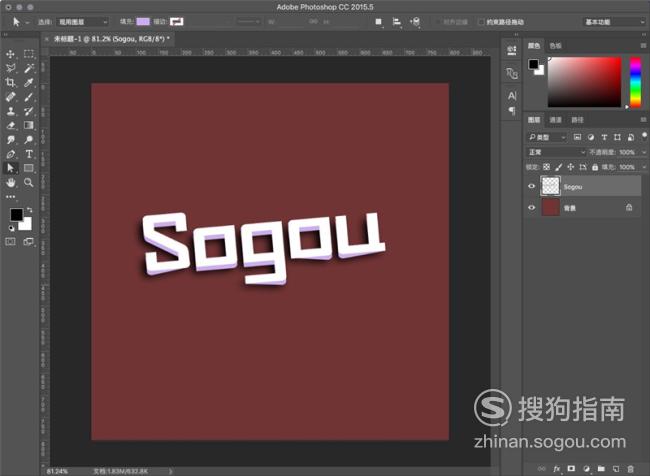Select the Polygonal Lasso tool
650x476 pixels.
click(x=10, y=68)
